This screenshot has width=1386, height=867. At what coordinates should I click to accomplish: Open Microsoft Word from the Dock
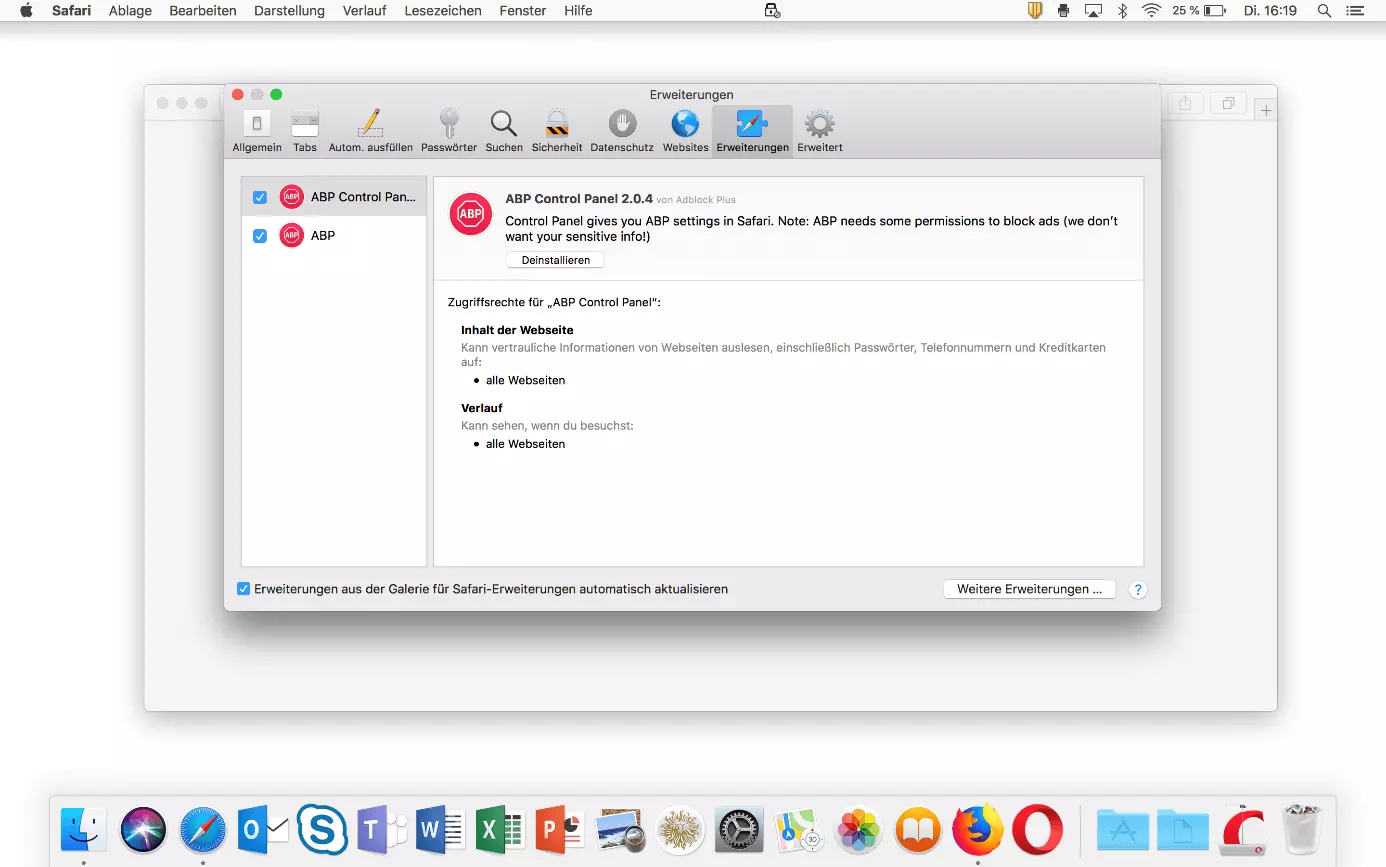point(441,829)
